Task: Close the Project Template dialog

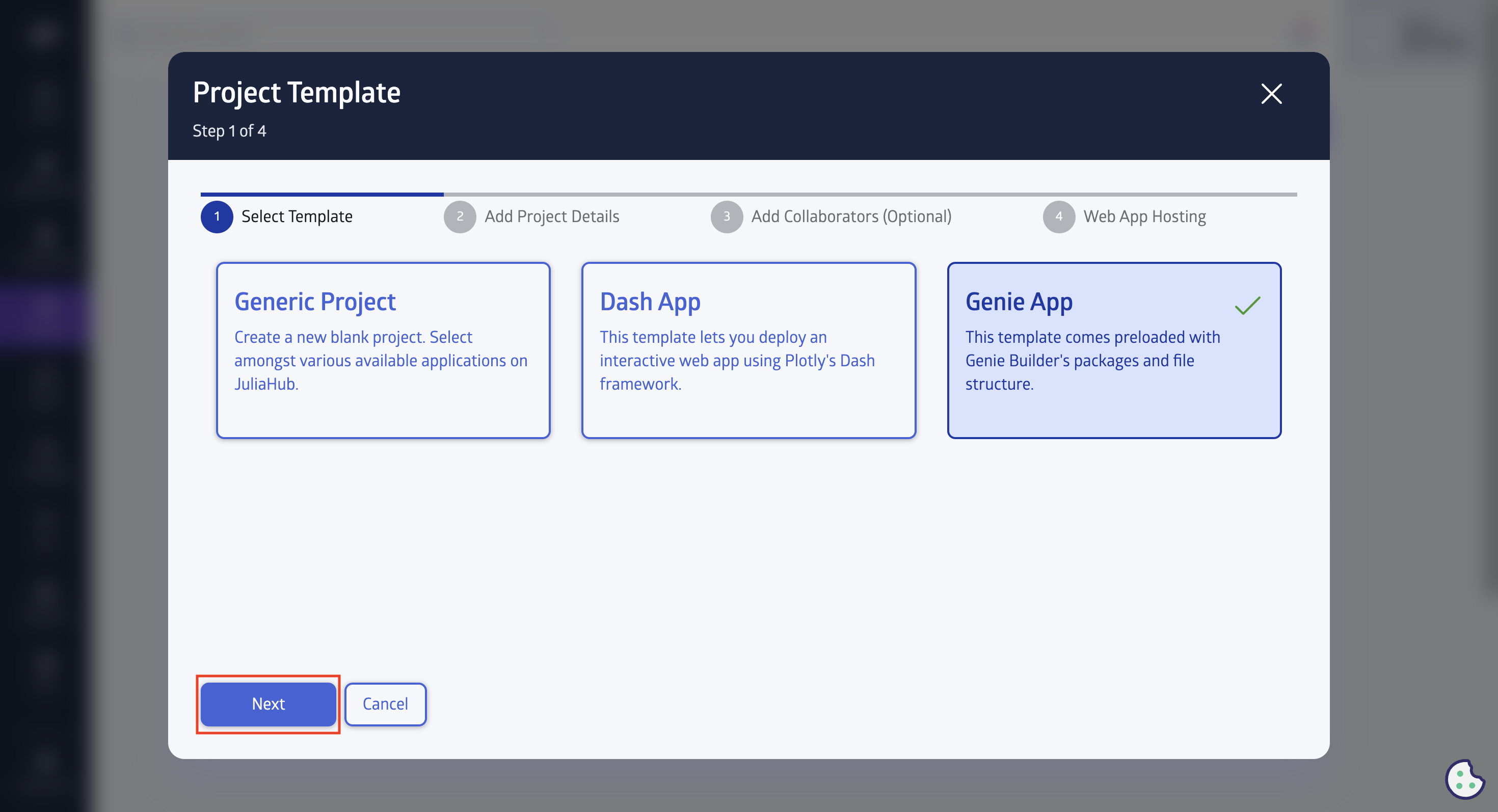Action: (1271, 94)
